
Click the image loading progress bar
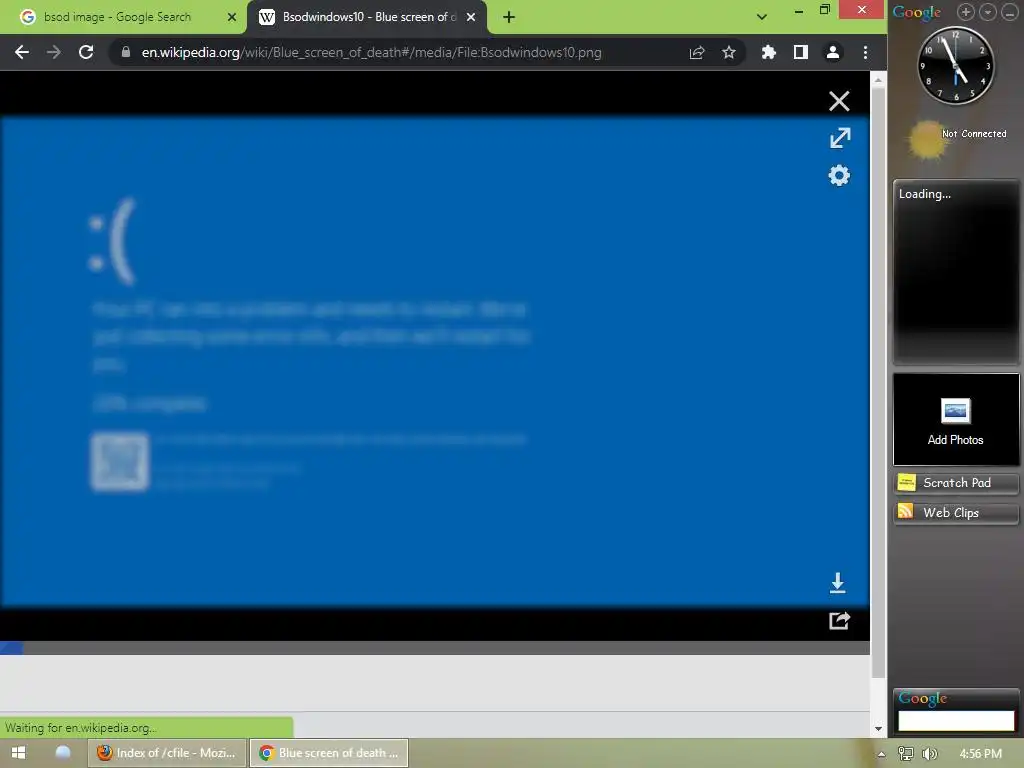point(435,648)
